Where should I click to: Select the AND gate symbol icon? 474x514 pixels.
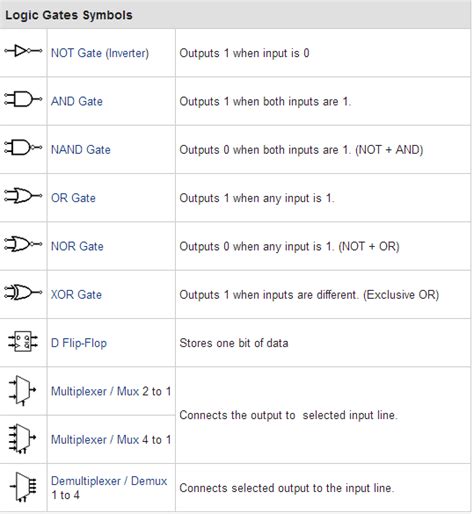(x=23, y=99)
